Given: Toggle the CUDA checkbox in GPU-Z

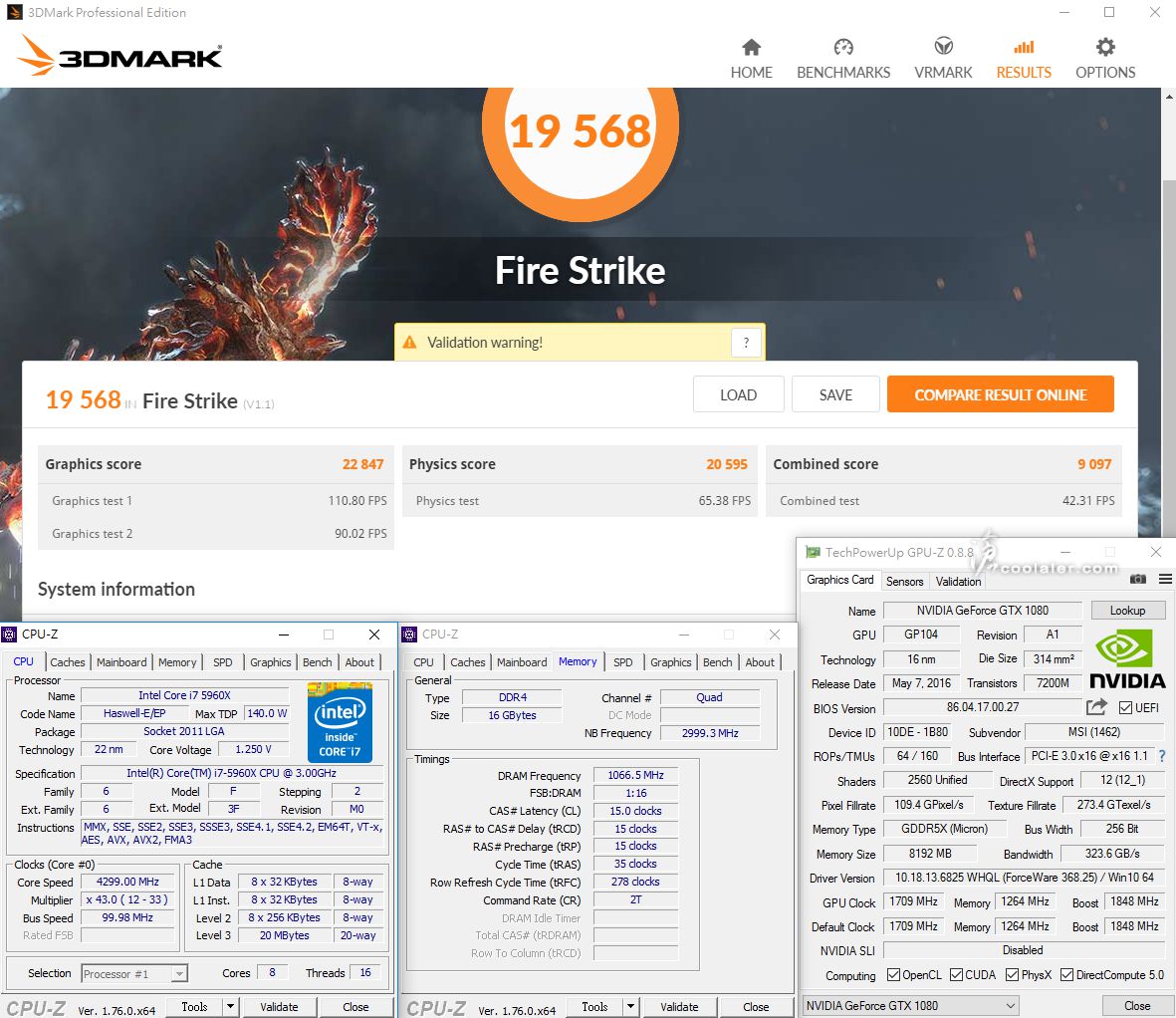Looking at the screenshot, I should 956,974.
